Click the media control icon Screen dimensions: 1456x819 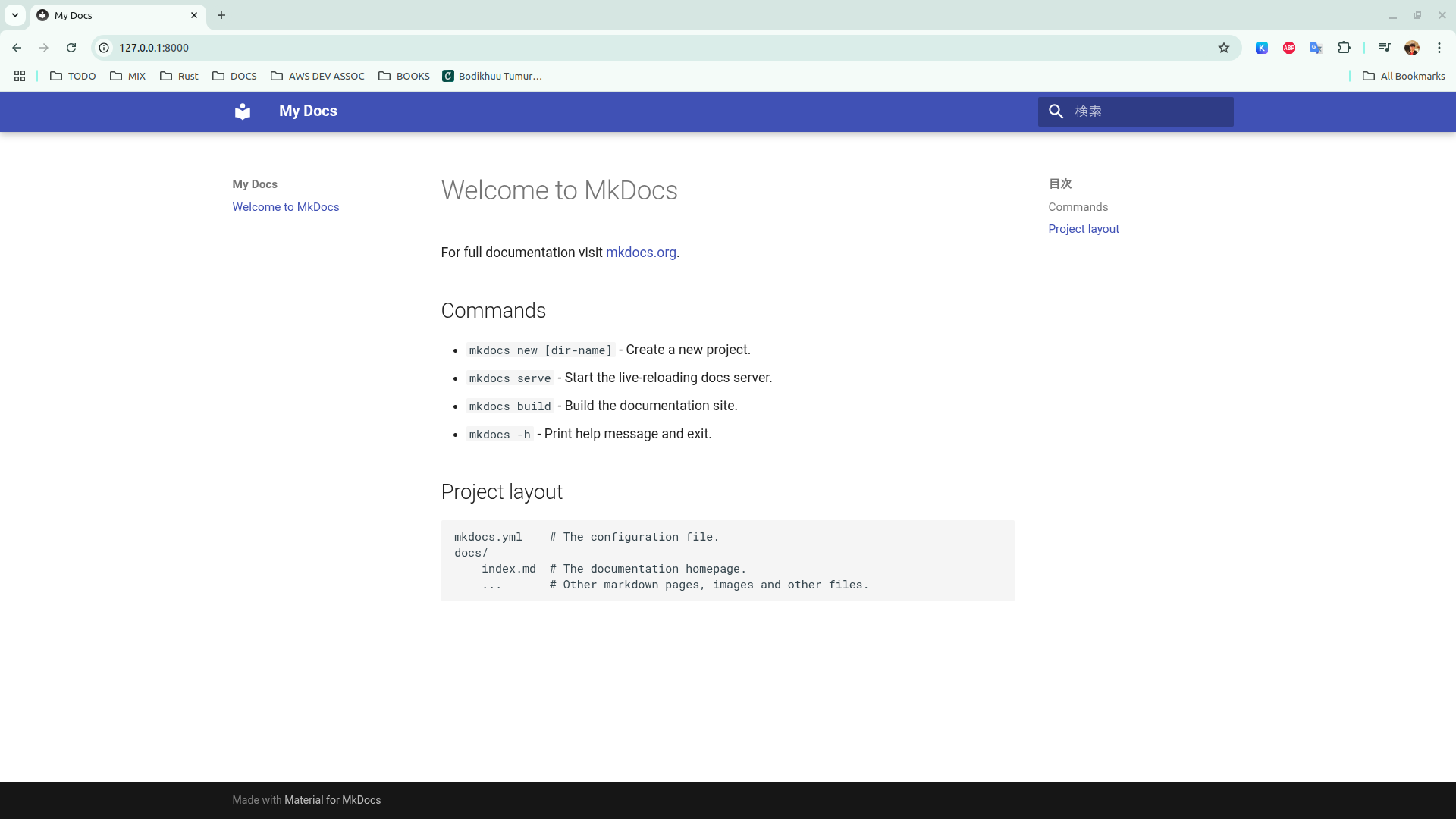[1385, 48]
